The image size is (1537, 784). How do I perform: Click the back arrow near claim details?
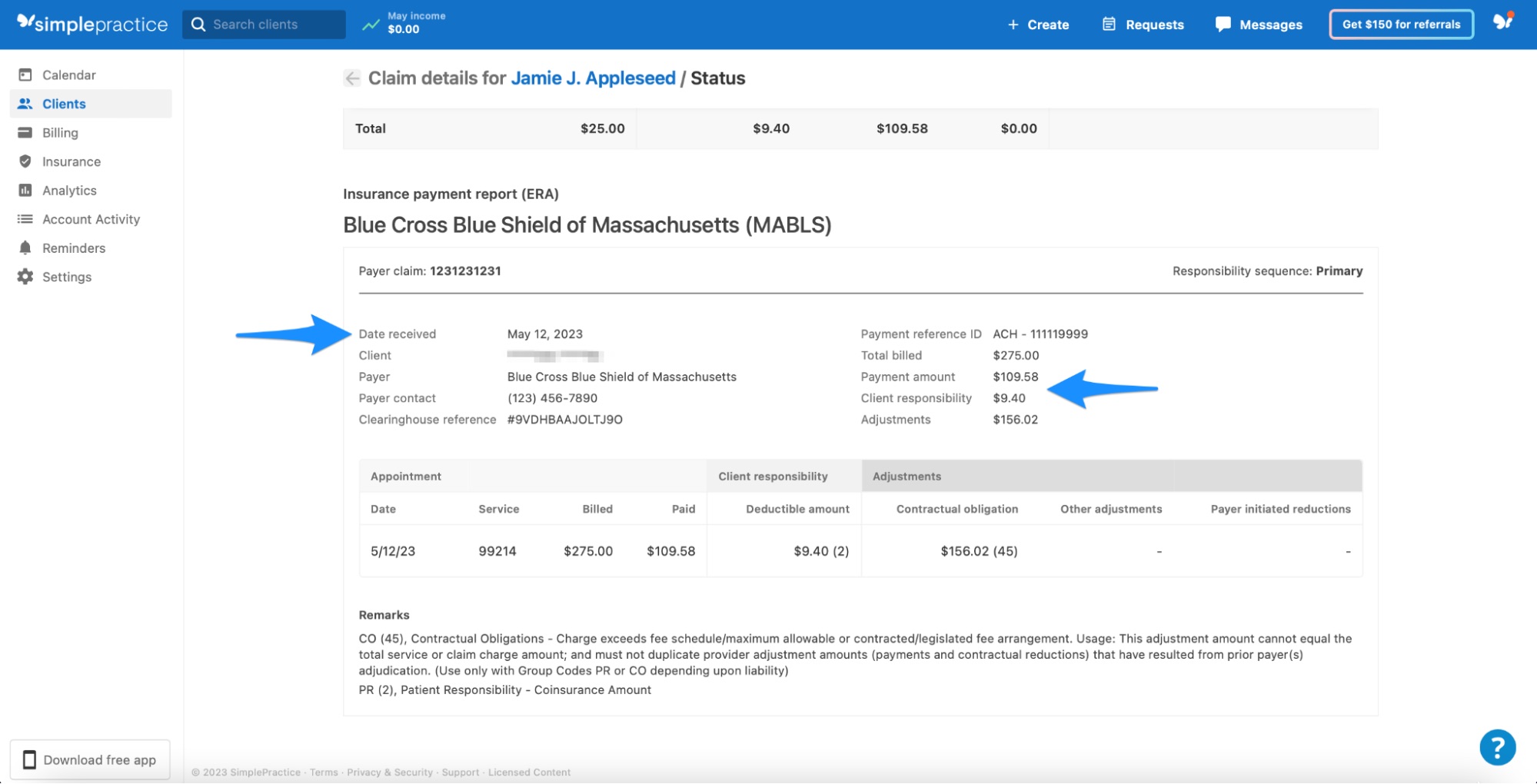pos(351,78)
